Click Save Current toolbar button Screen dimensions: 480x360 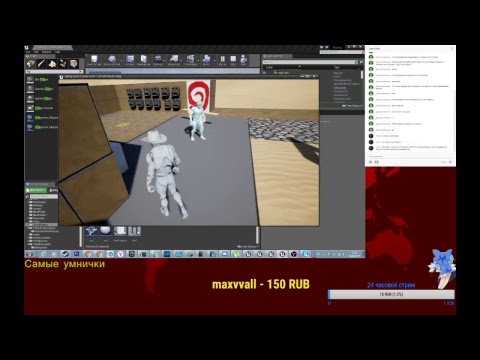pyautogui.click(x=94, y=60)
